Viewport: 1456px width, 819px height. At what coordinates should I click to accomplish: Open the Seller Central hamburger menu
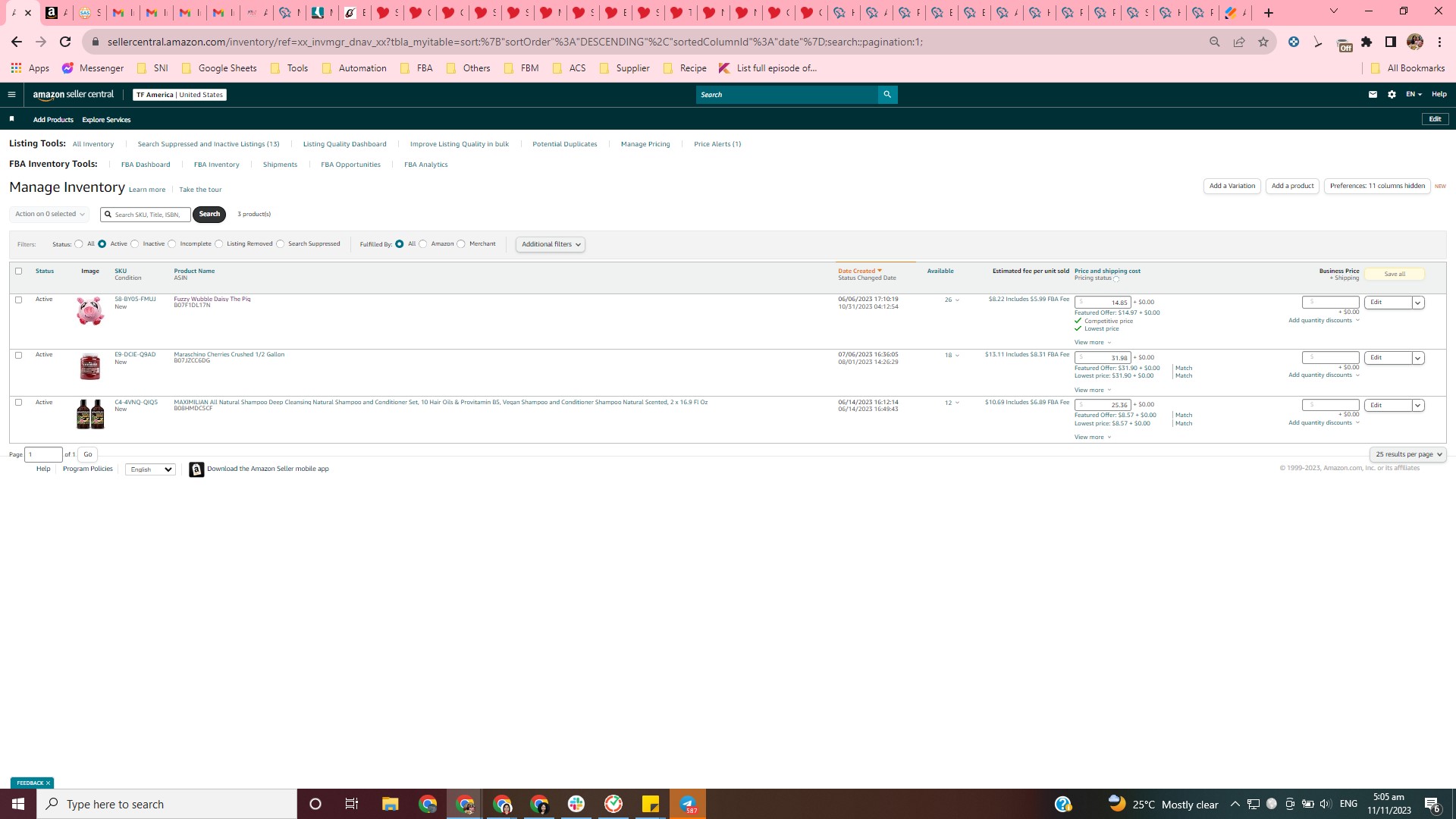pyautogui.click(x=11, y=95)
